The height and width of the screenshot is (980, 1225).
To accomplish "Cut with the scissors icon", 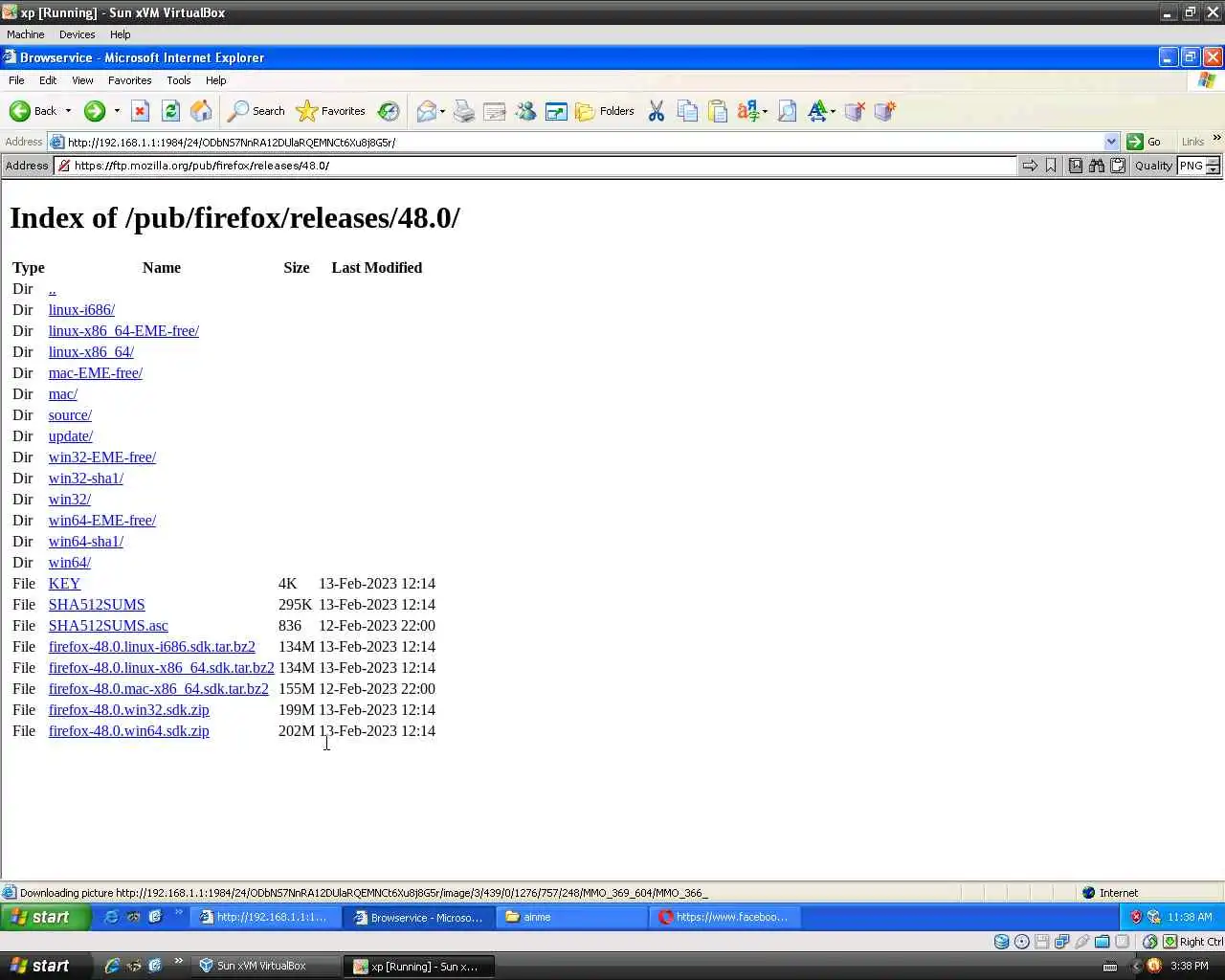I will coord(657,111).
